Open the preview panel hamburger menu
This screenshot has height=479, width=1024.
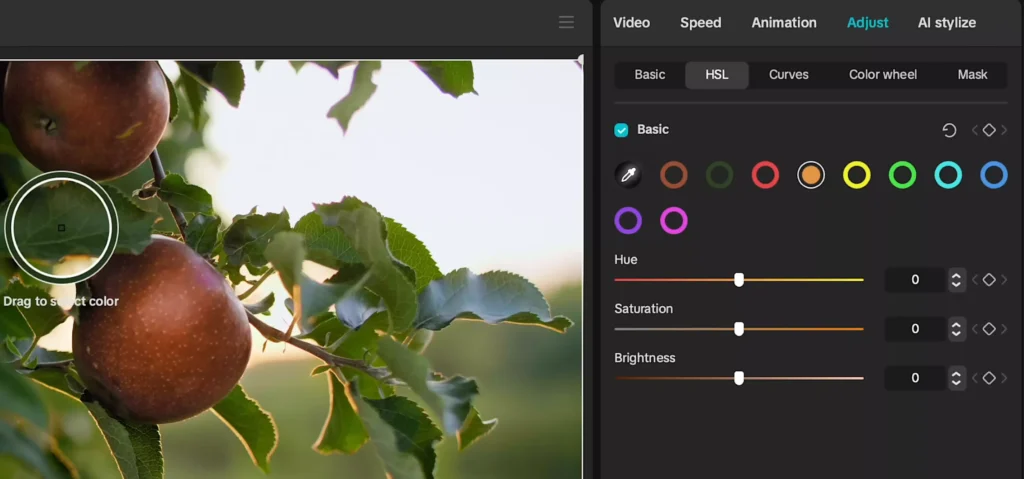point(566,22)
